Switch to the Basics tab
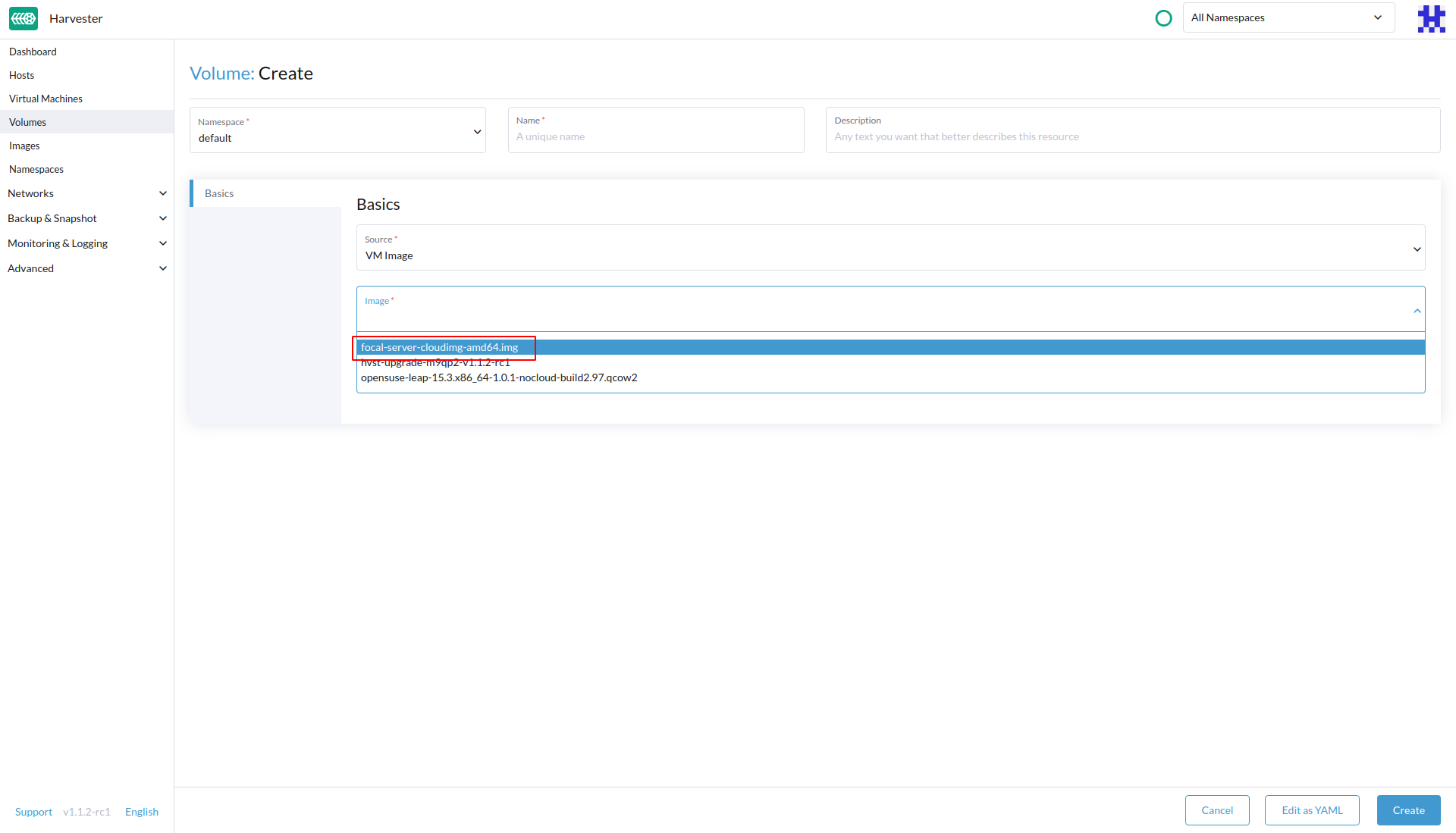Image resolution: width=1456 pixels, height=833 pixels. point(220,193)
